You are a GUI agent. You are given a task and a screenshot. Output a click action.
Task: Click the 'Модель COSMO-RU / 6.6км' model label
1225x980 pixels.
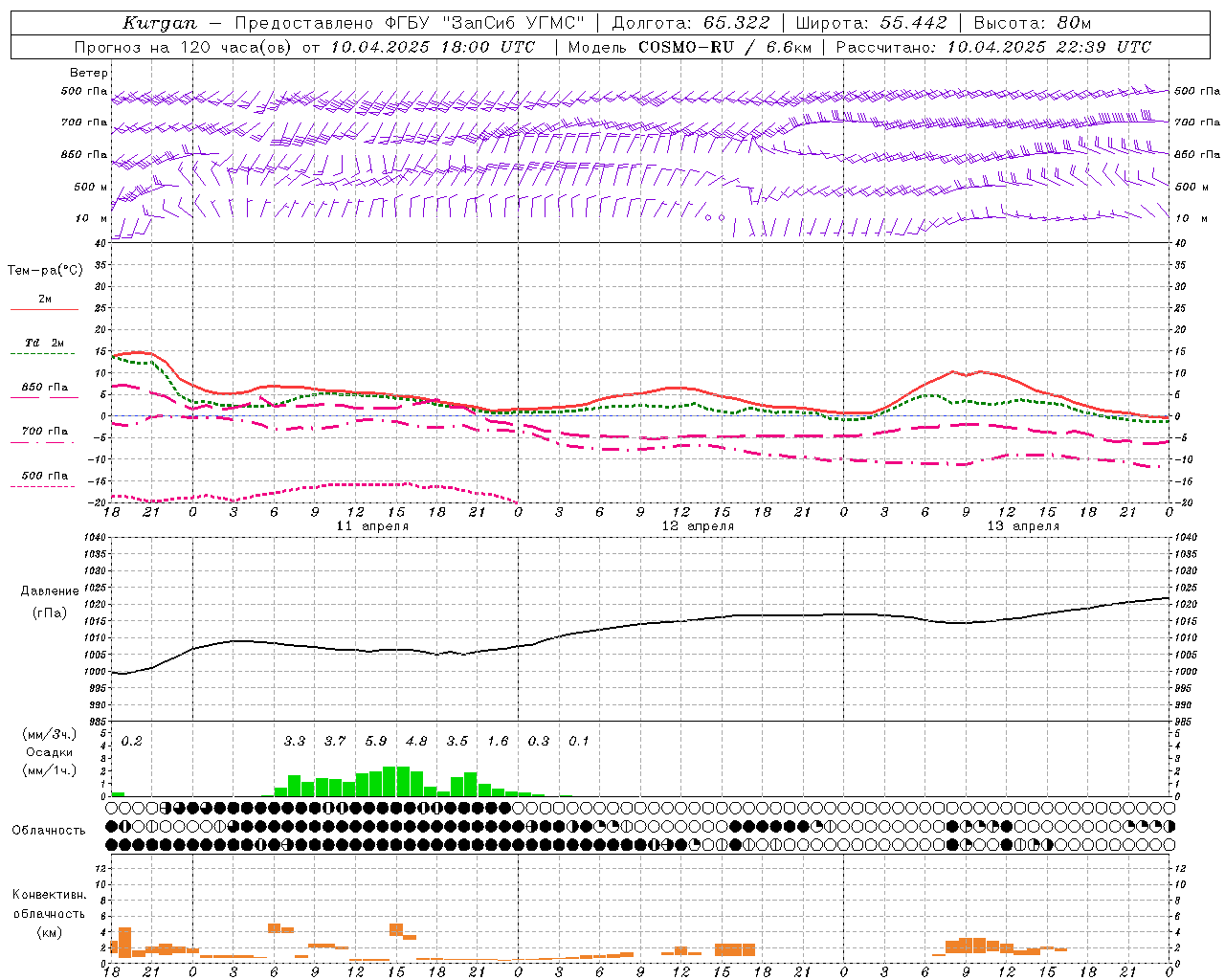pos(690,47)
